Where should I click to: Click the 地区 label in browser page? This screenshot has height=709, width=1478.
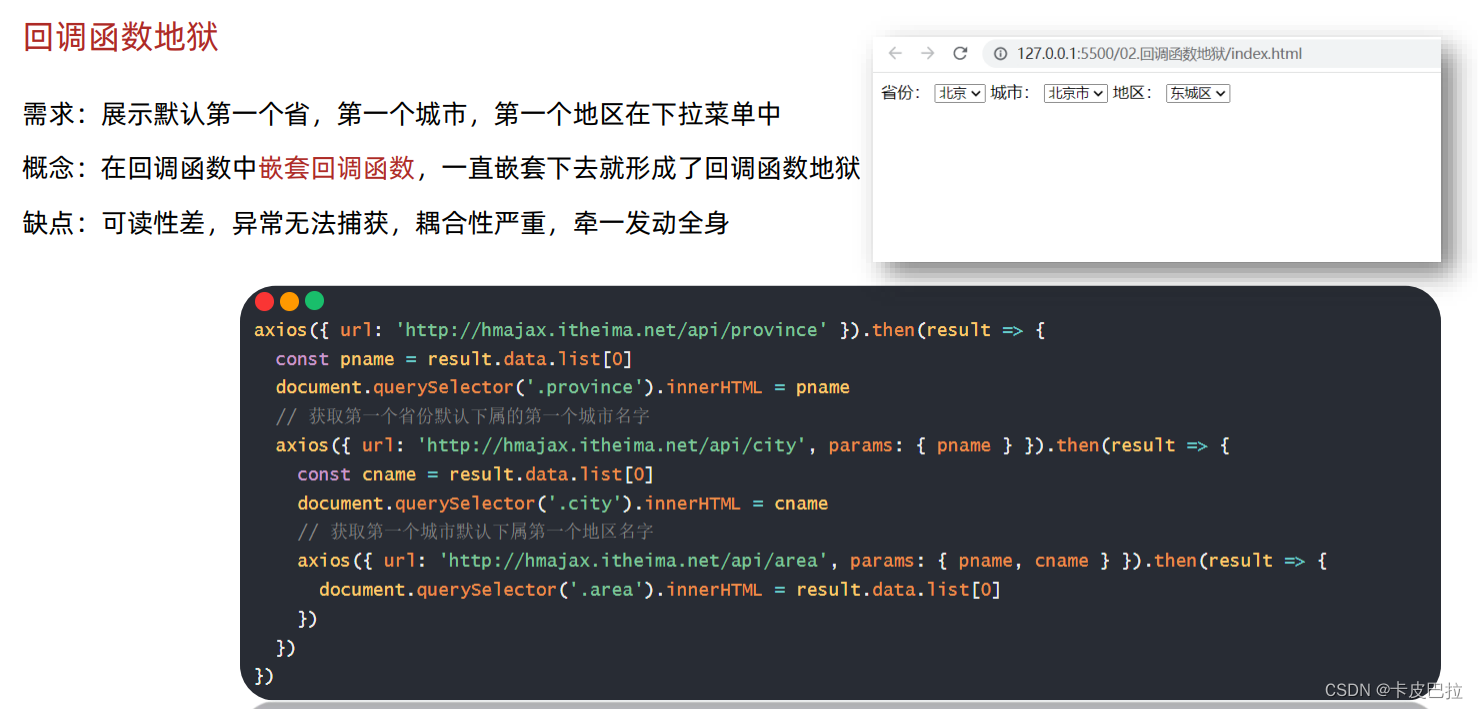pyautogui.click(x=1133, y=93)
